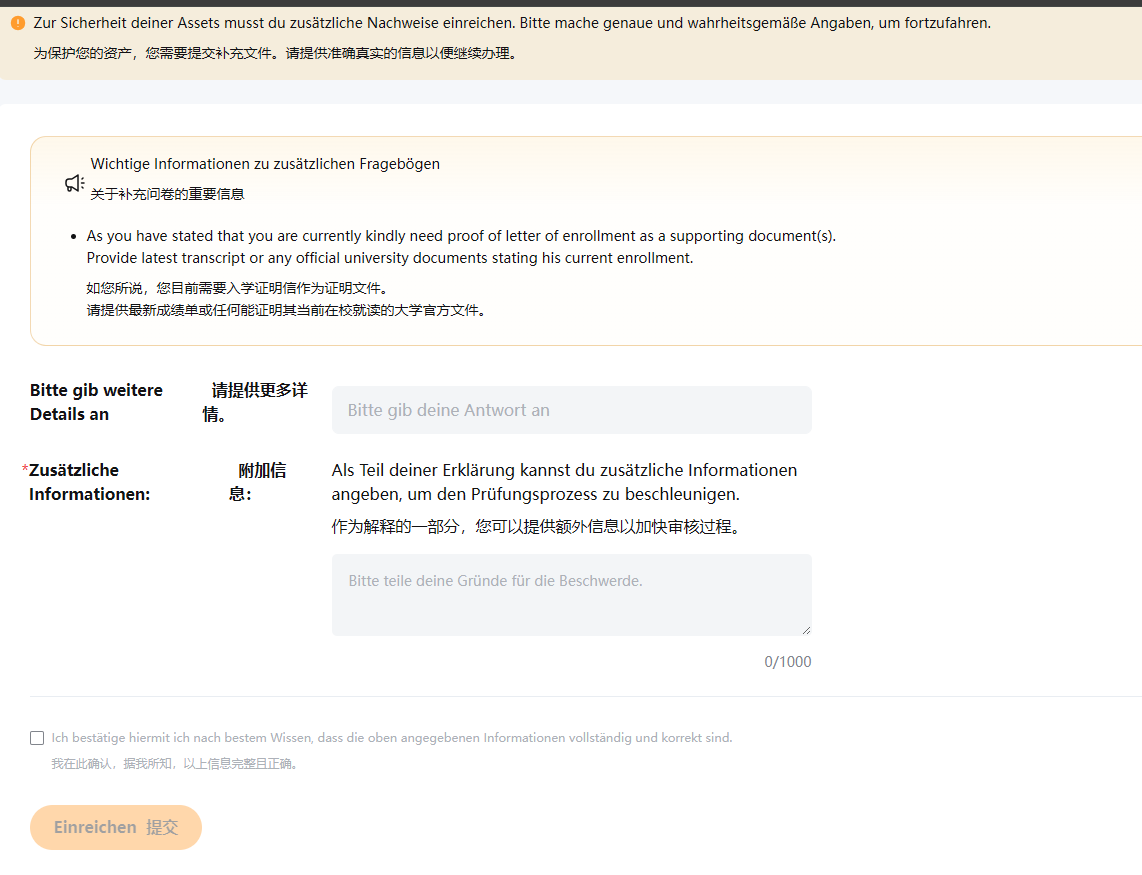
Task: Click Chinese line '请提供最新成绩单' in notice box
Action: coord(288,310)
